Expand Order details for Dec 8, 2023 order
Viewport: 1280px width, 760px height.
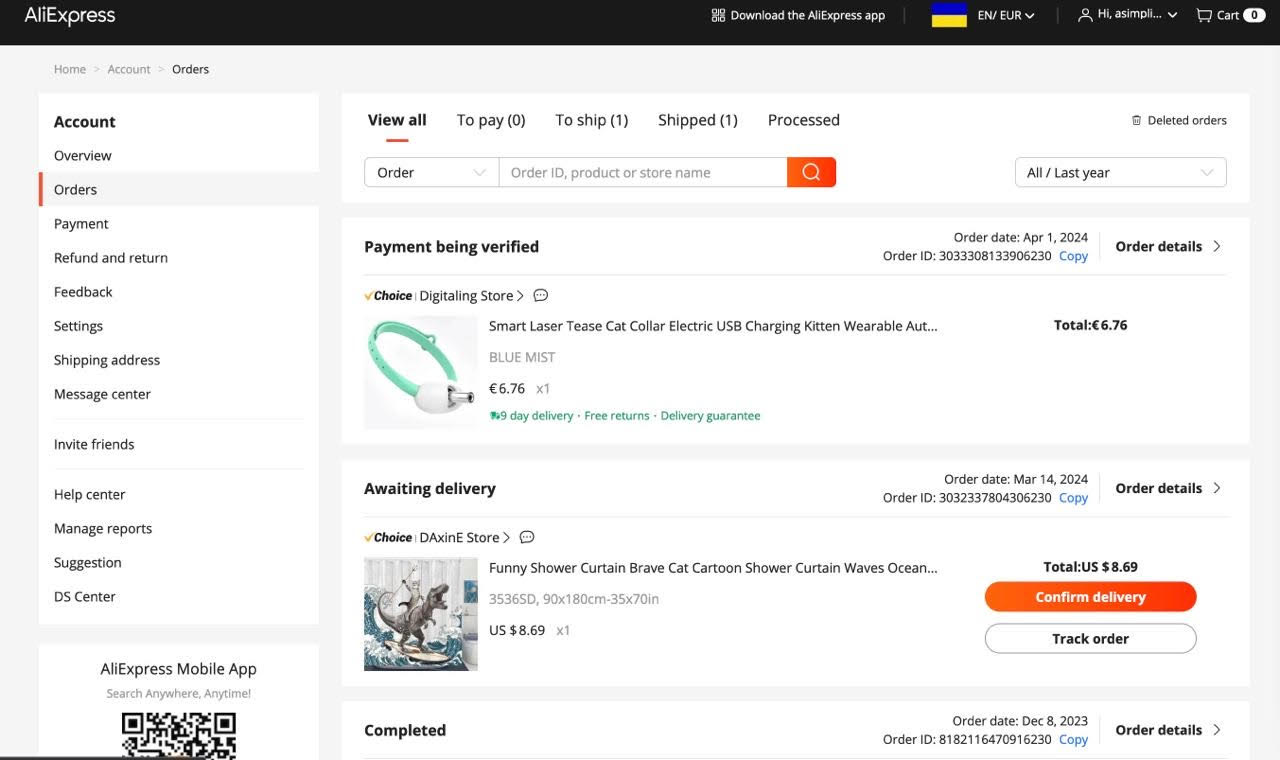click(x=1168, y=730)
